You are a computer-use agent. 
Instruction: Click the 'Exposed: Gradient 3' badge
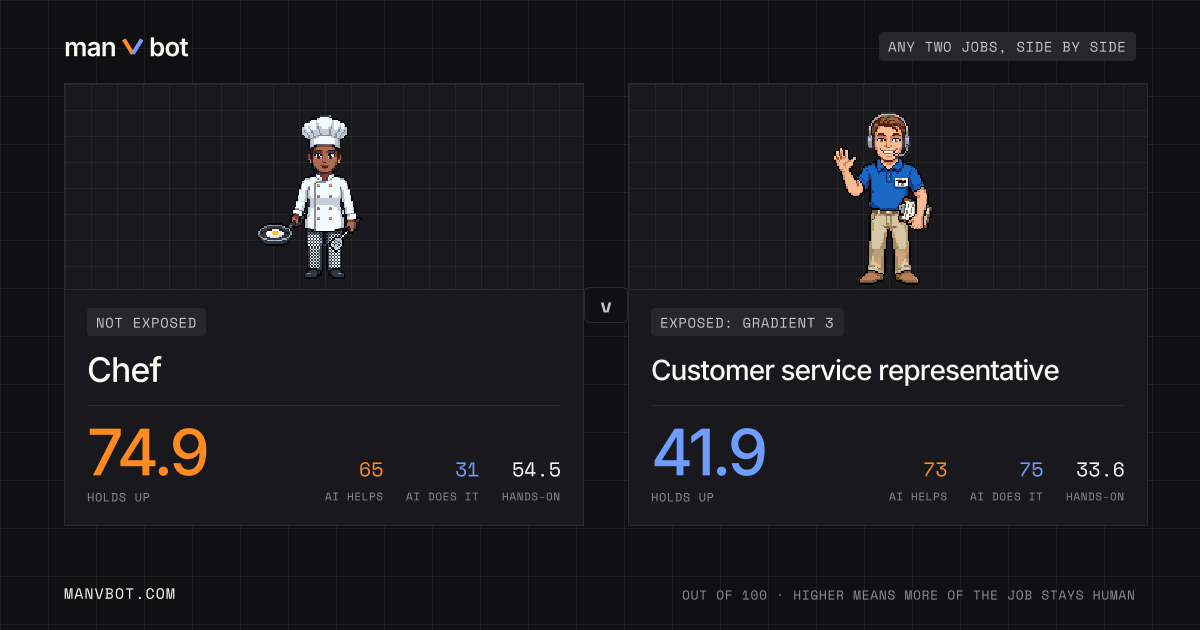(x=747, y=322)
